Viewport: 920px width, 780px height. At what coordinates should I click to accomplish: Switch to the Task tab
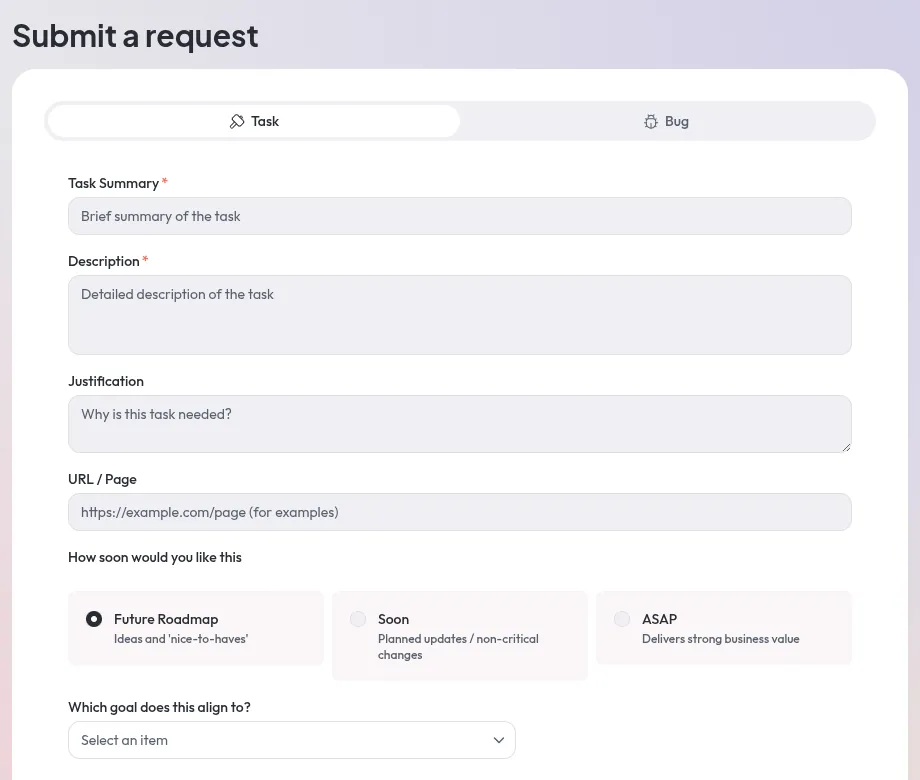coord(253,121)
